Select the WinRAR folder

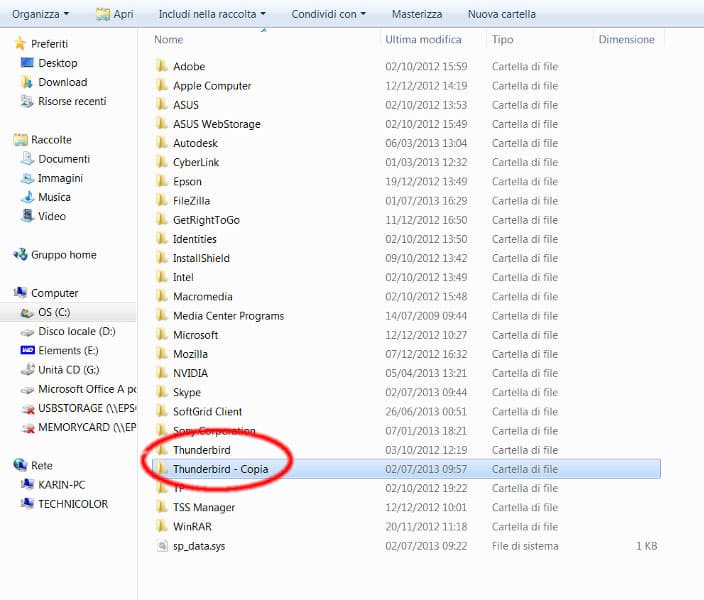coord(192,526)
